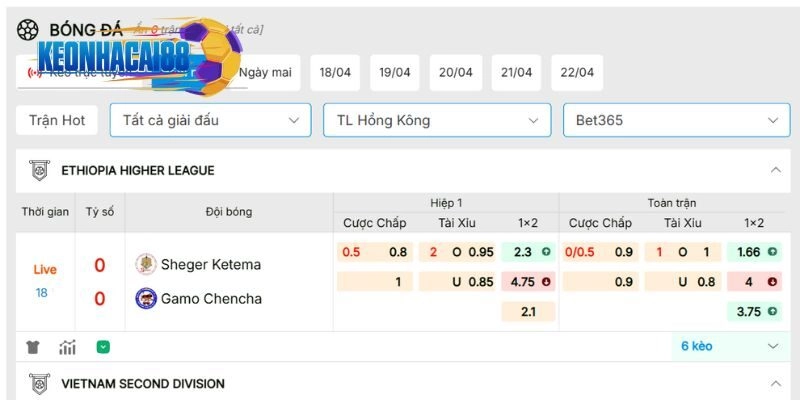
Task: Click the Ethiopia Higher League pennant icon
Action: point(40,170)
